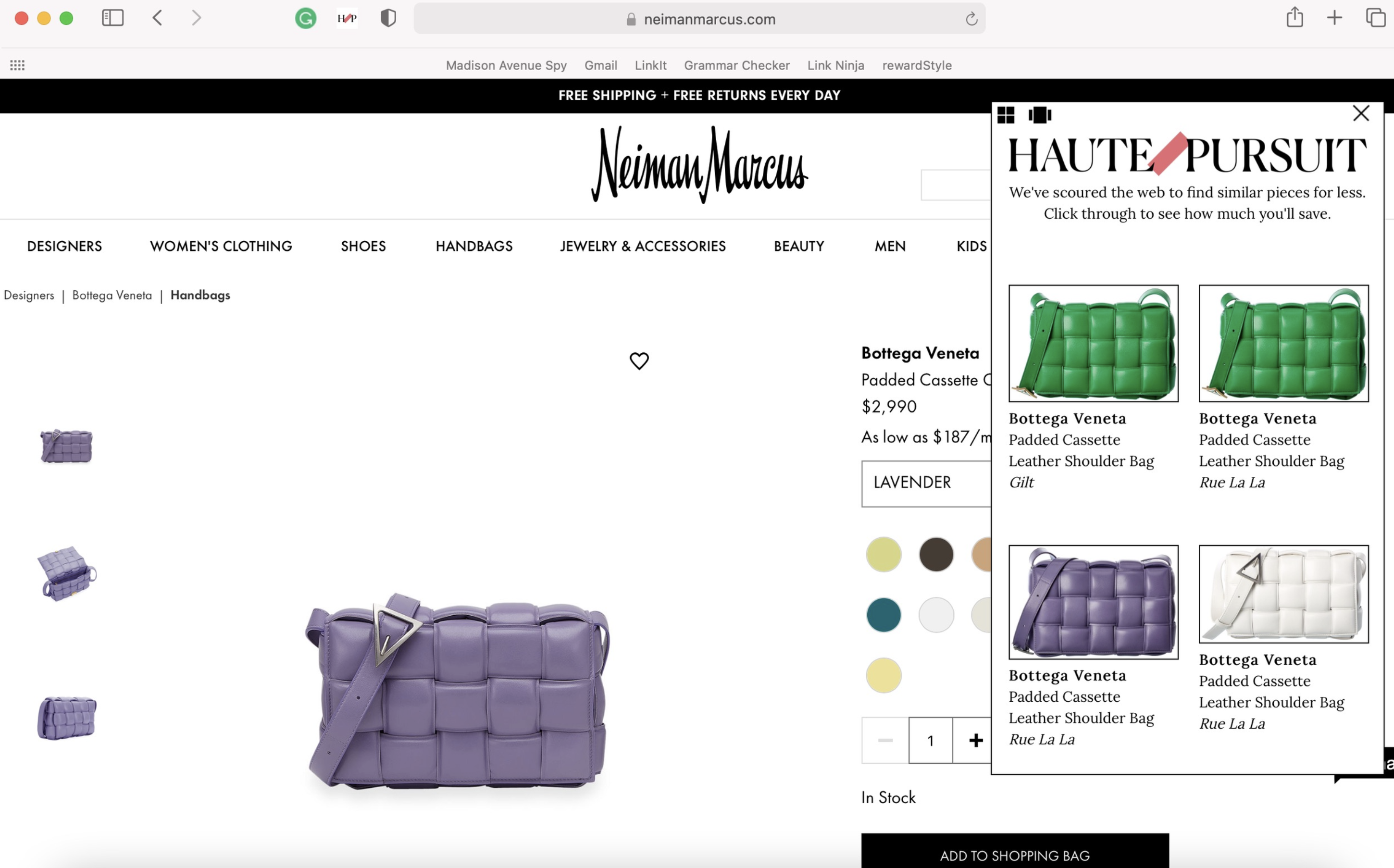
Task: Open the MEN menu
Action: 890,246
